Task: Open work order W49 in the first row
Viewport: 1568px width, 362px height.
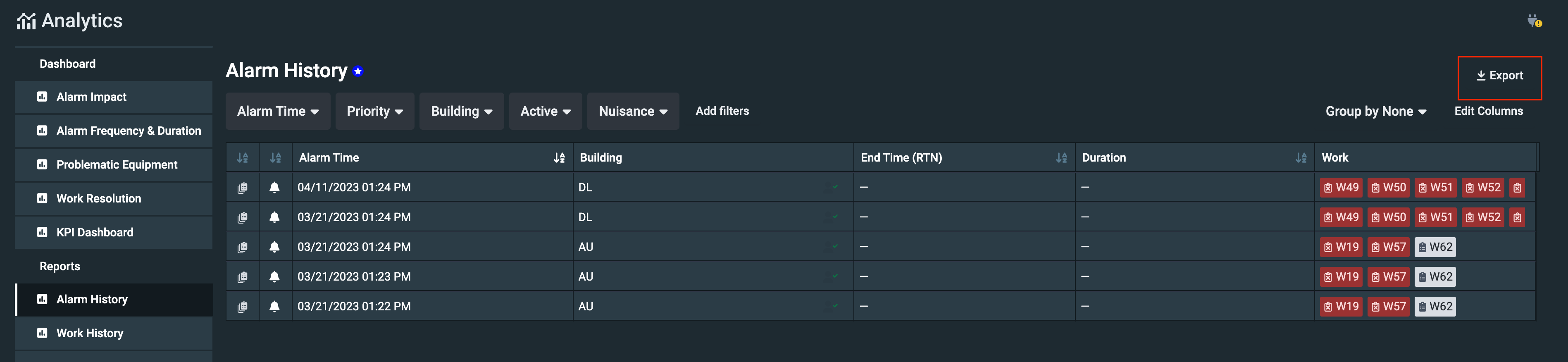Action: (1341, 187)
